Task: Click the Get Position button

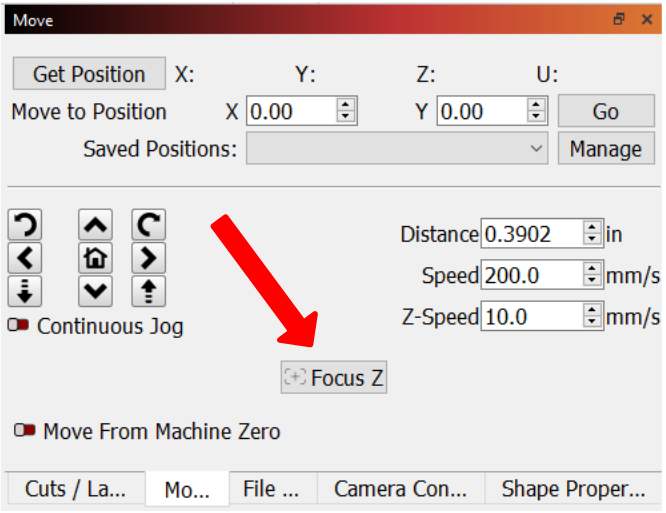Action: point(89,74)
